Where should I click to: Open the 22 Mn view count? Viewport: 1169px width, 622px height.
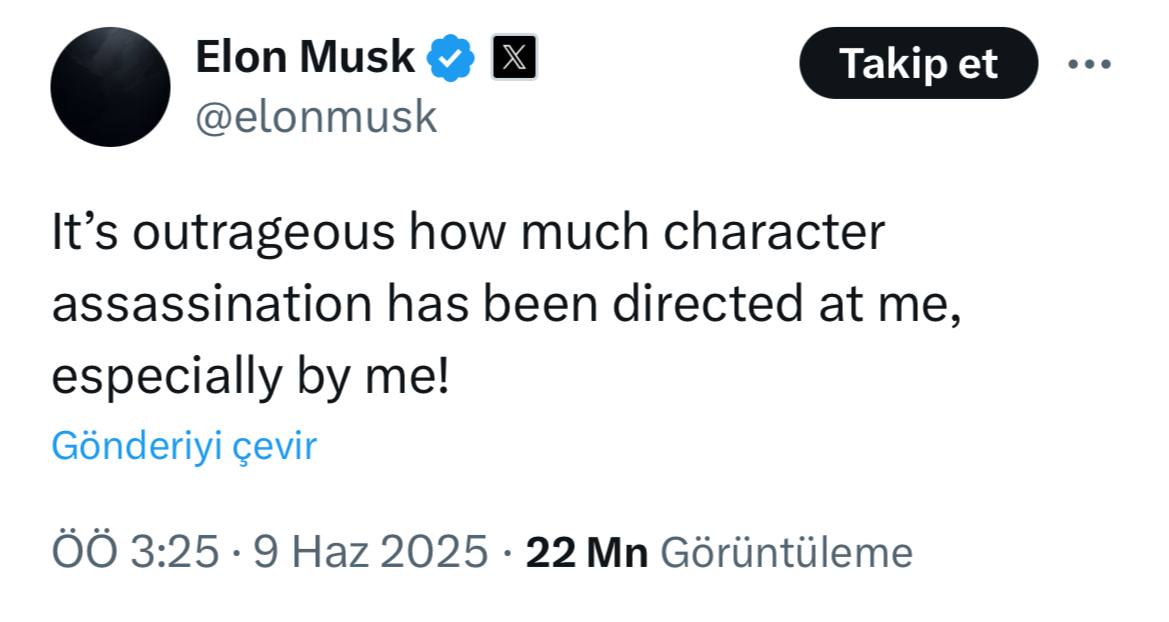coord(587,553)
